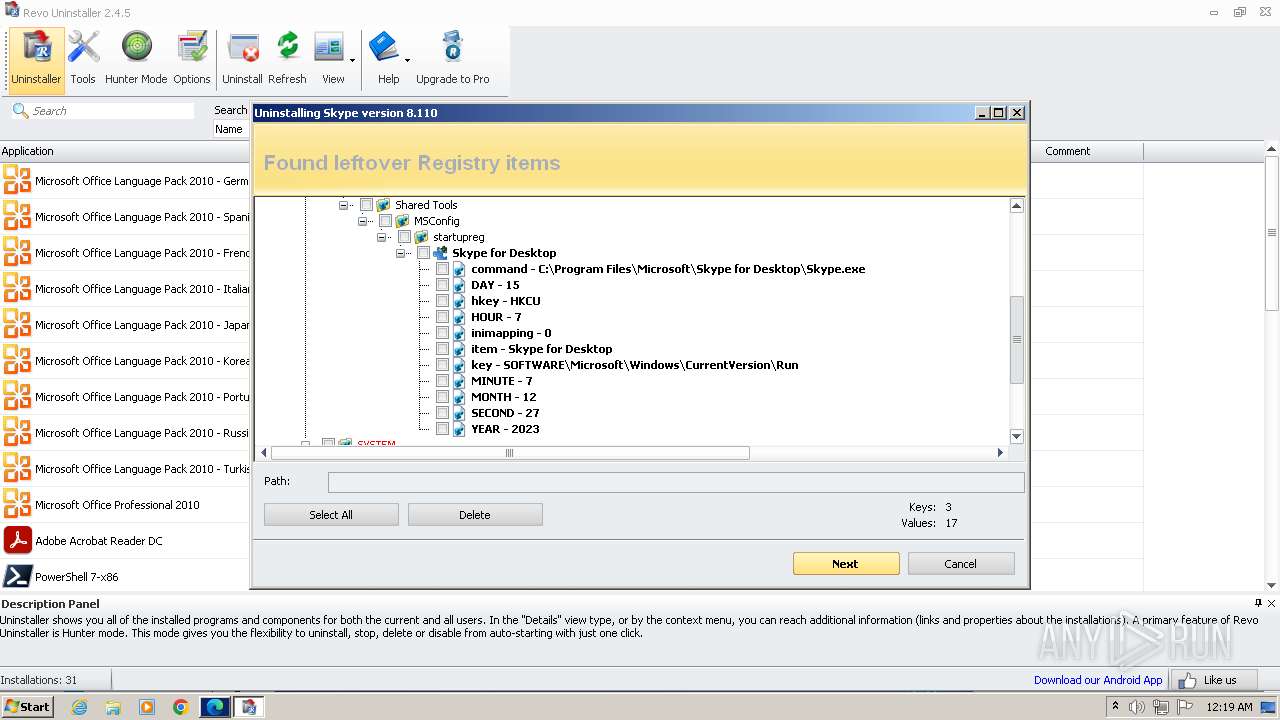Click the Uninstall toolbar icon

pos(242,58)
